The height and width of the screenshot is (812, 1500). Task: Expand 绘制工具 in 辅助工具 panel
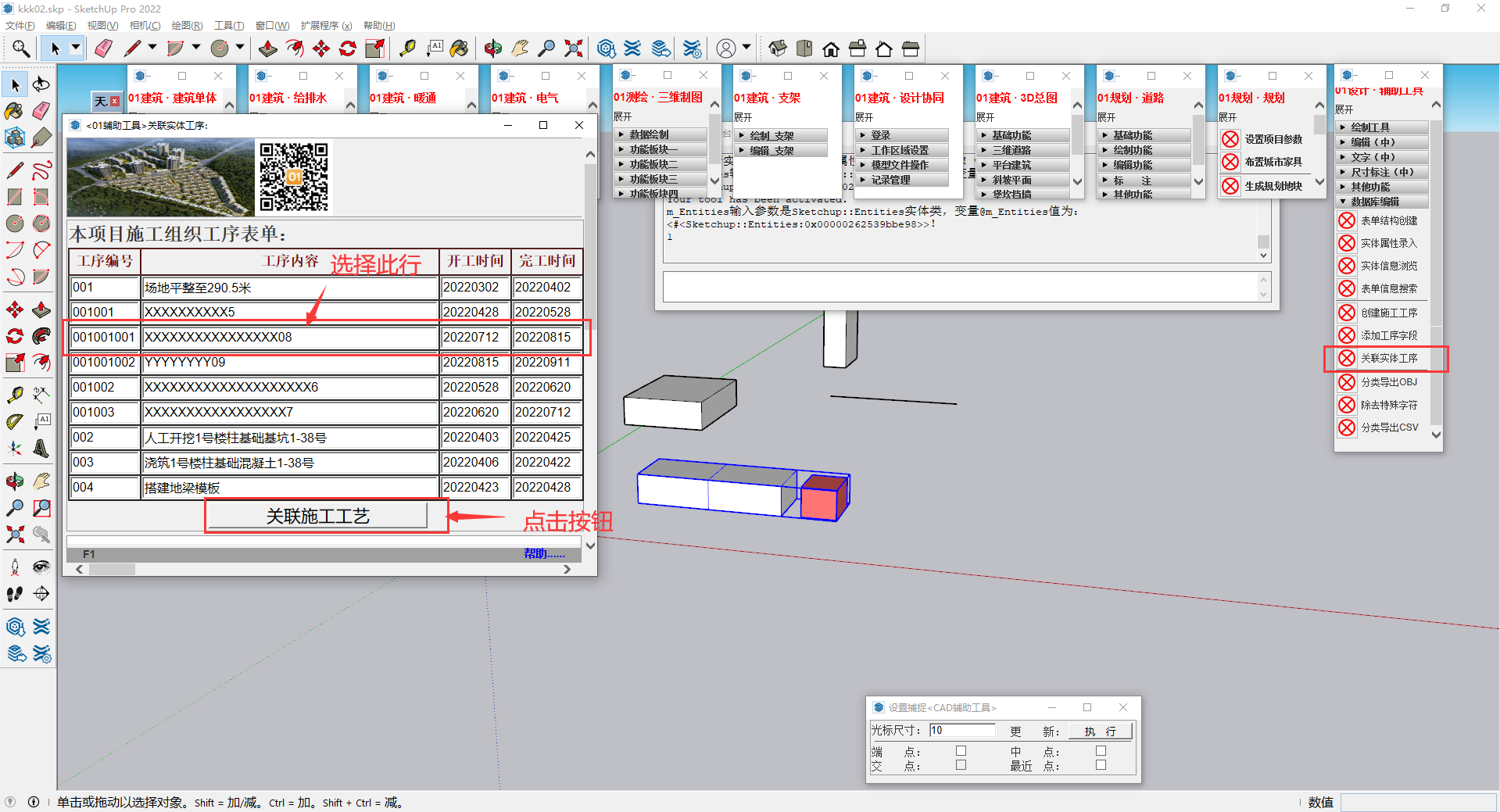(x=1382, y=127)
